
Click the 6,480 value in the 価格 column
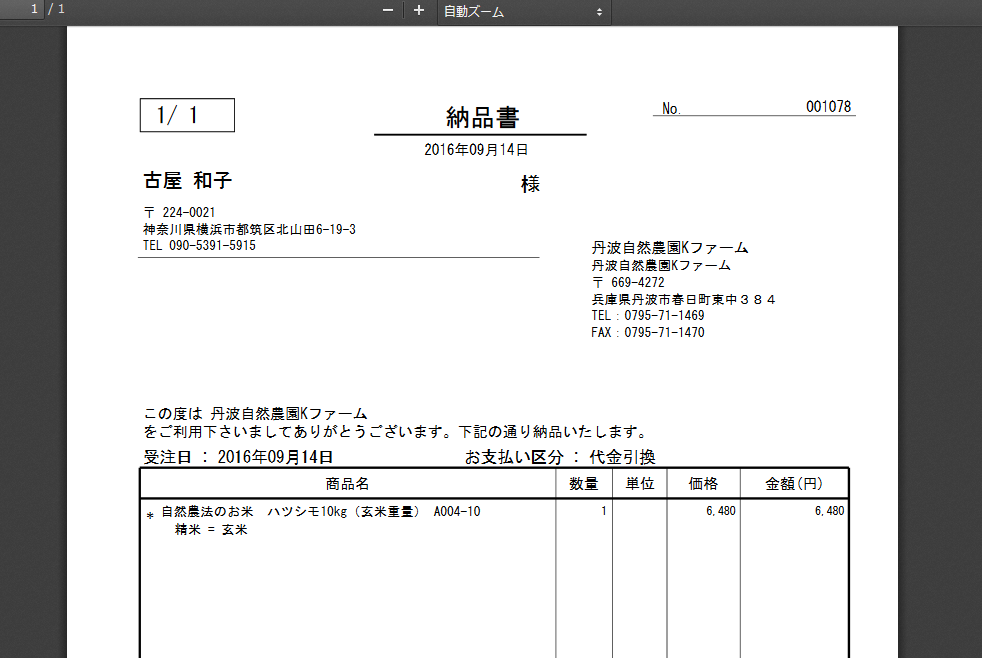coord(721,511)
